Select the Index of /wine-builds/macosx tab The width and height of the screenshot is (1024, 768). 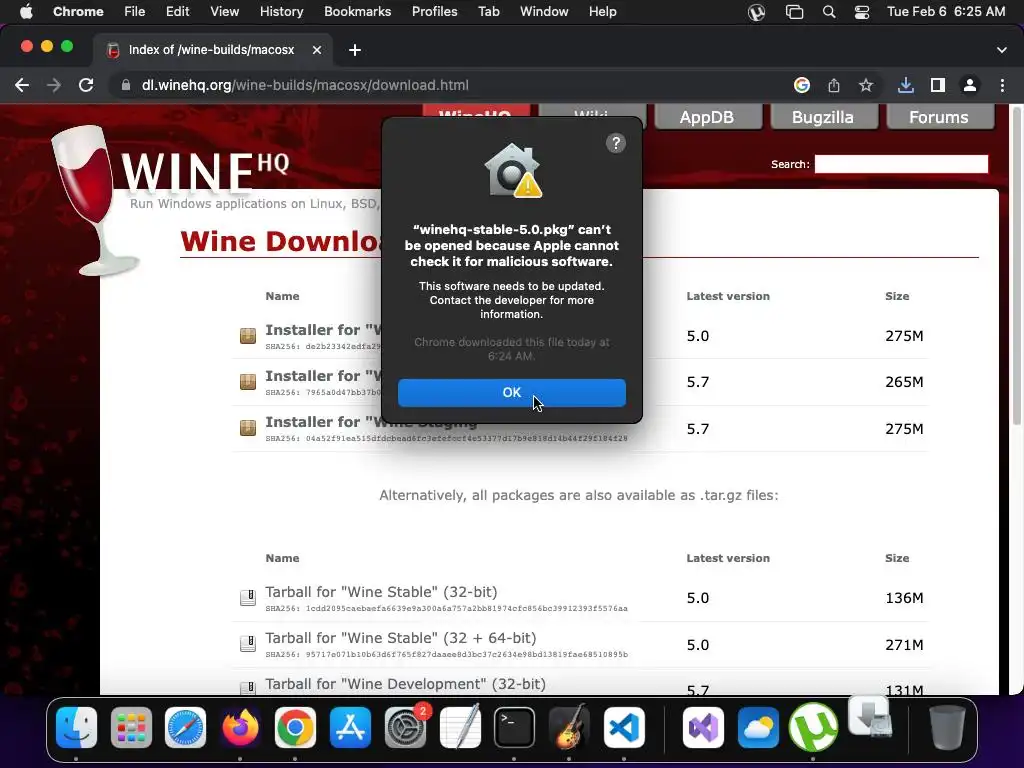coord(212,50)
